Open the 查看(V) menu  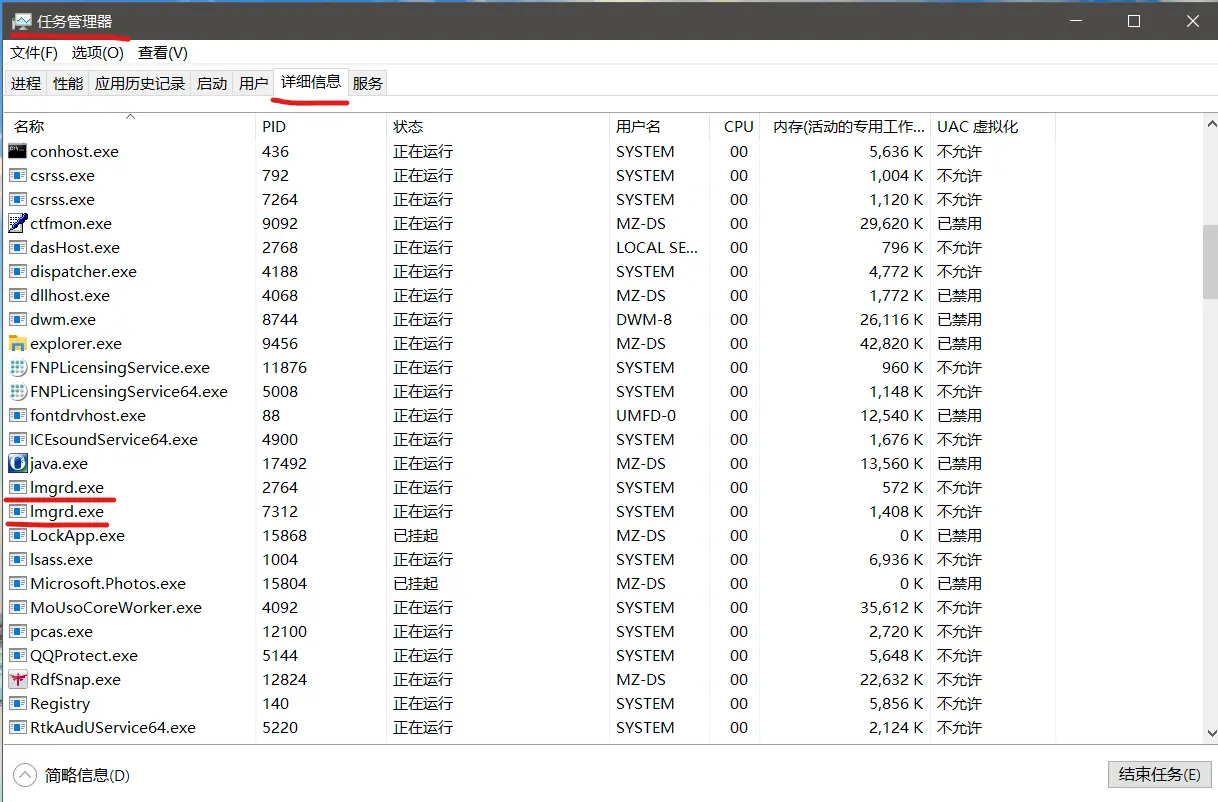pos(163,53)
